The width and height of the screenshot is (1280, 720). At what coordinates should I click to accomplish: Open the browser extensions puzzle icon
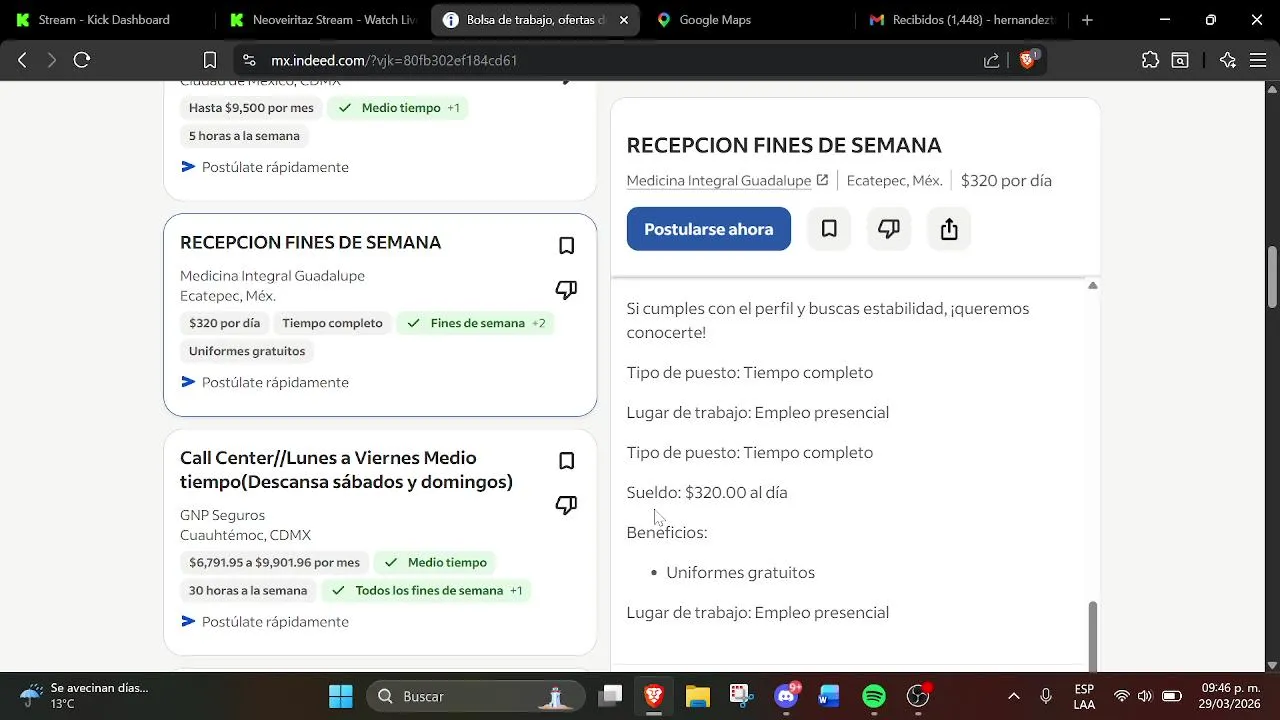tap(1150, 60)
